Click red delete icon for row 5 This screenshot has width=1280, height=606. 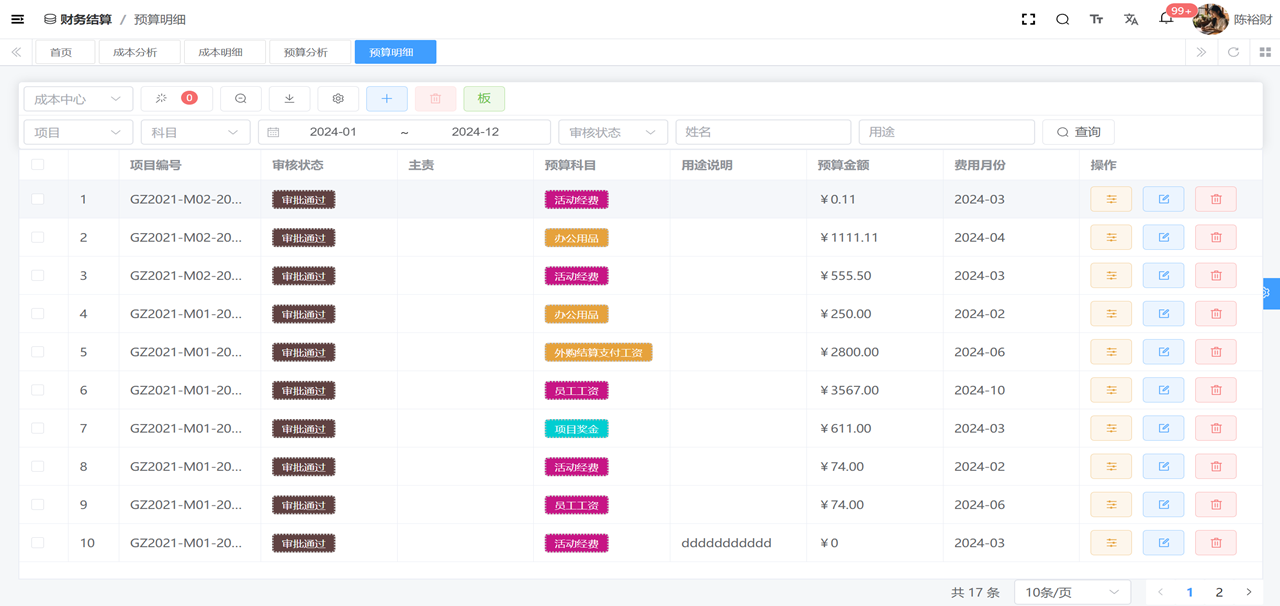(x=1216, y=352)
